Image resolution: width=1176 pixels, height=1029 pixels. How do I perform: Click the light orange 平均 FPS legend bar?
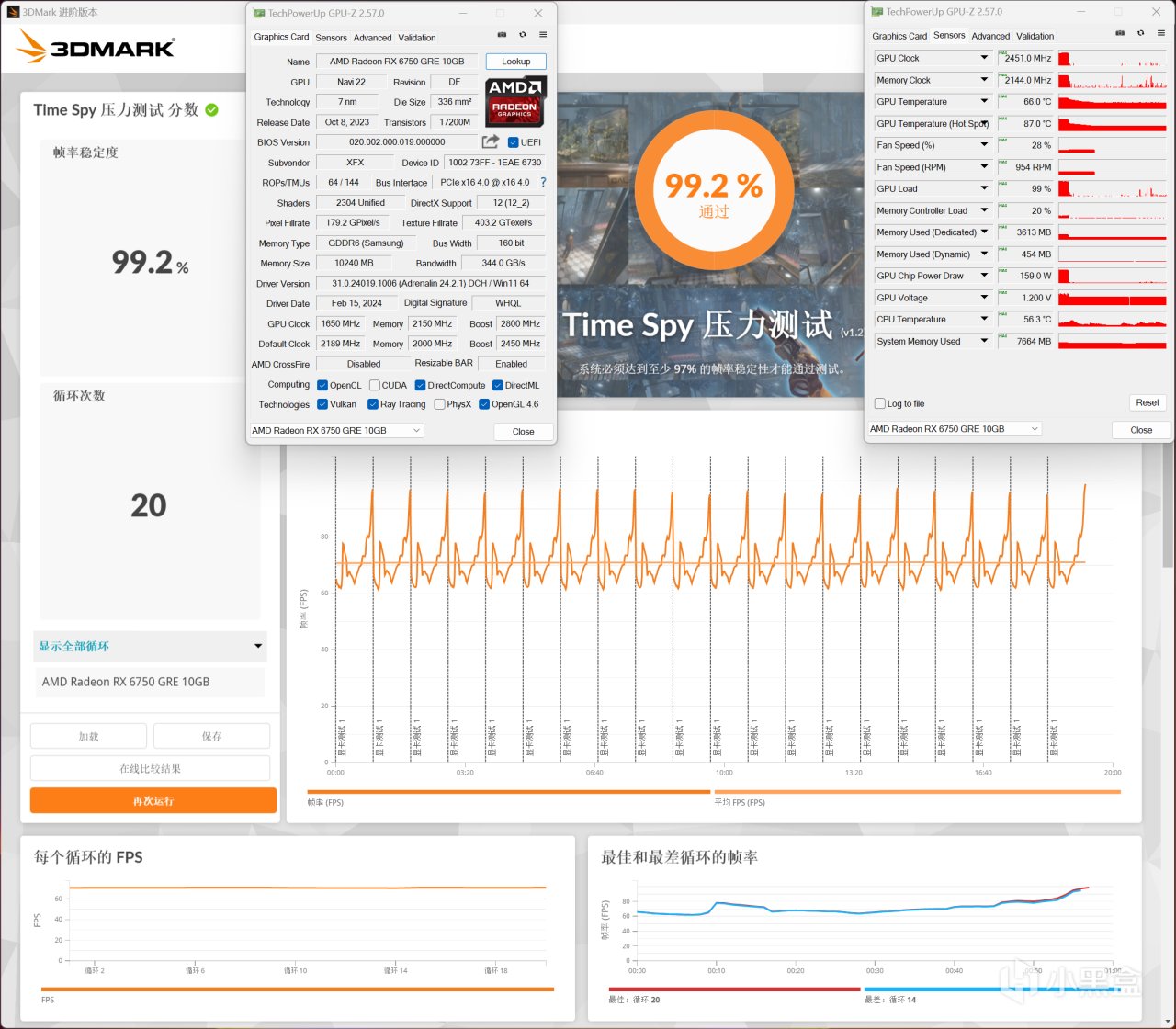(917, 791)
